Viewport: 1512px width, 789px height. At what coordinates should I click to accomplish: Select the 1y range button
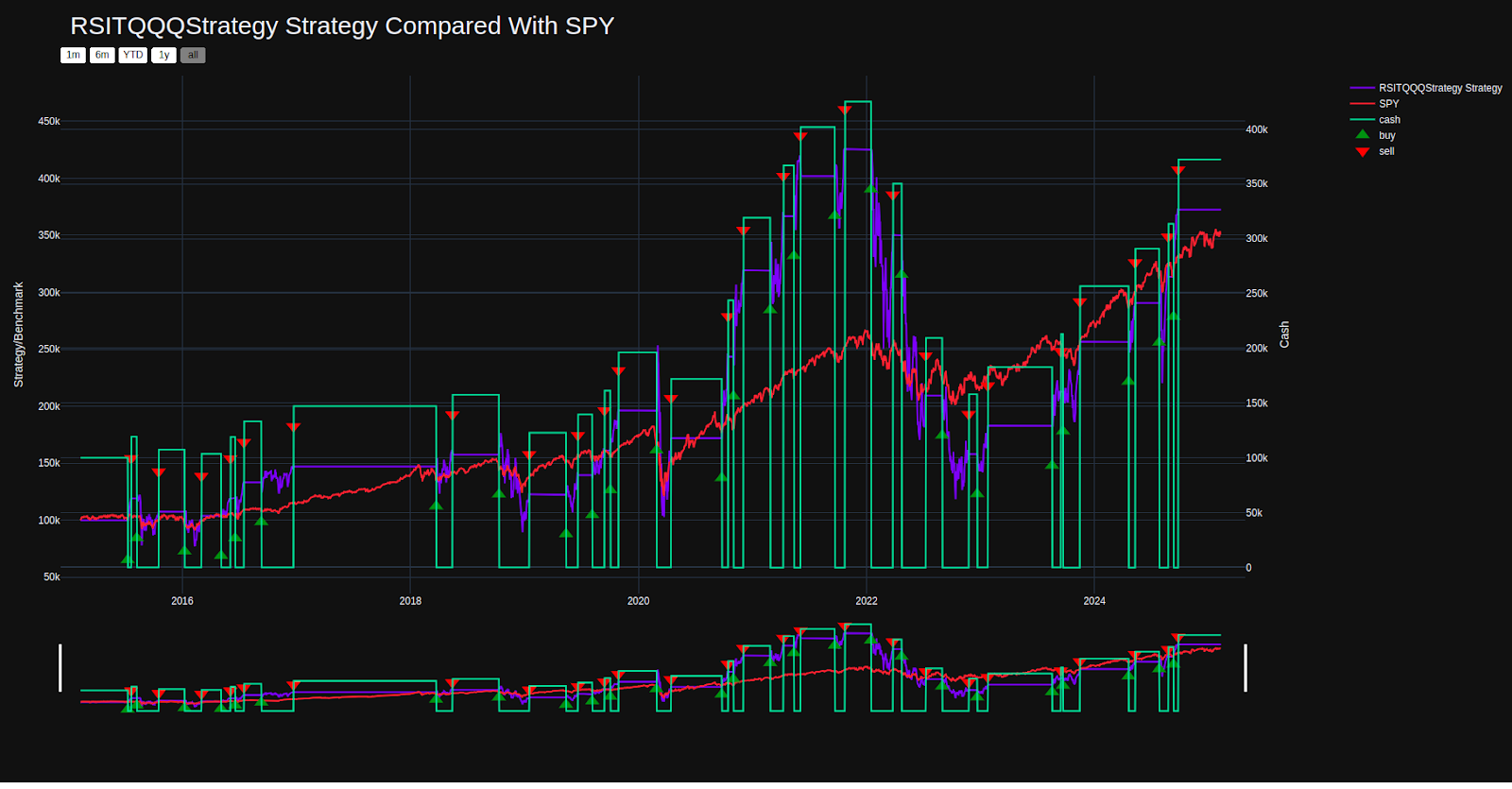[x=163, y=55]
